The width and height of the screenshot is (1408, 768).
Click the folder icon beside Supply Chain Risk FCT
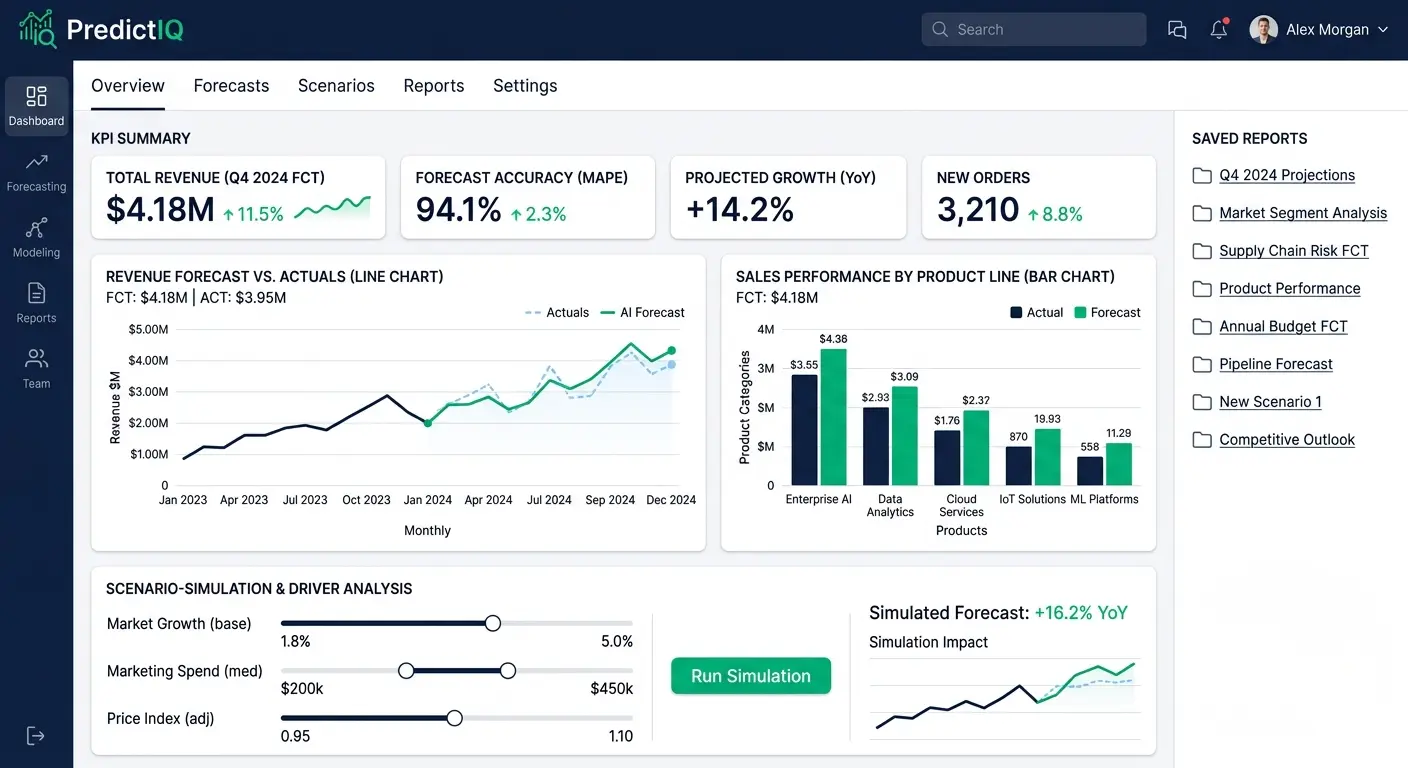coord(1202,252)
